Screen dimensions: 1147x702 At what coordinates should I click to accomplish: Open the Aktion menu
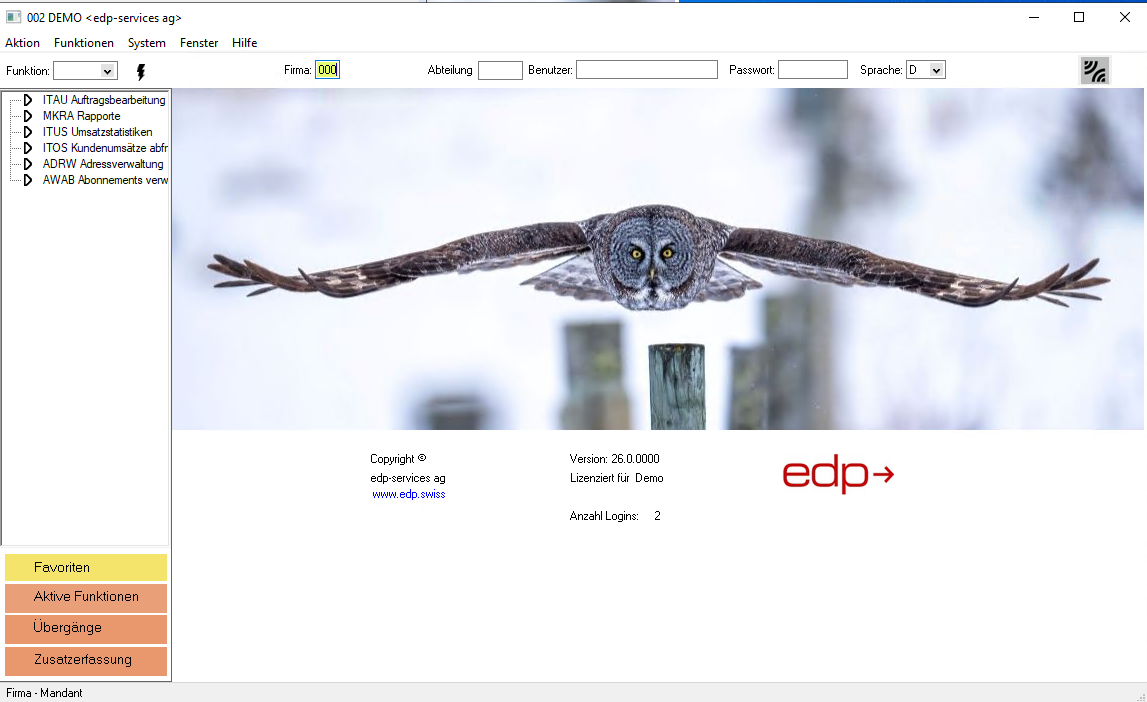[22, 43]
